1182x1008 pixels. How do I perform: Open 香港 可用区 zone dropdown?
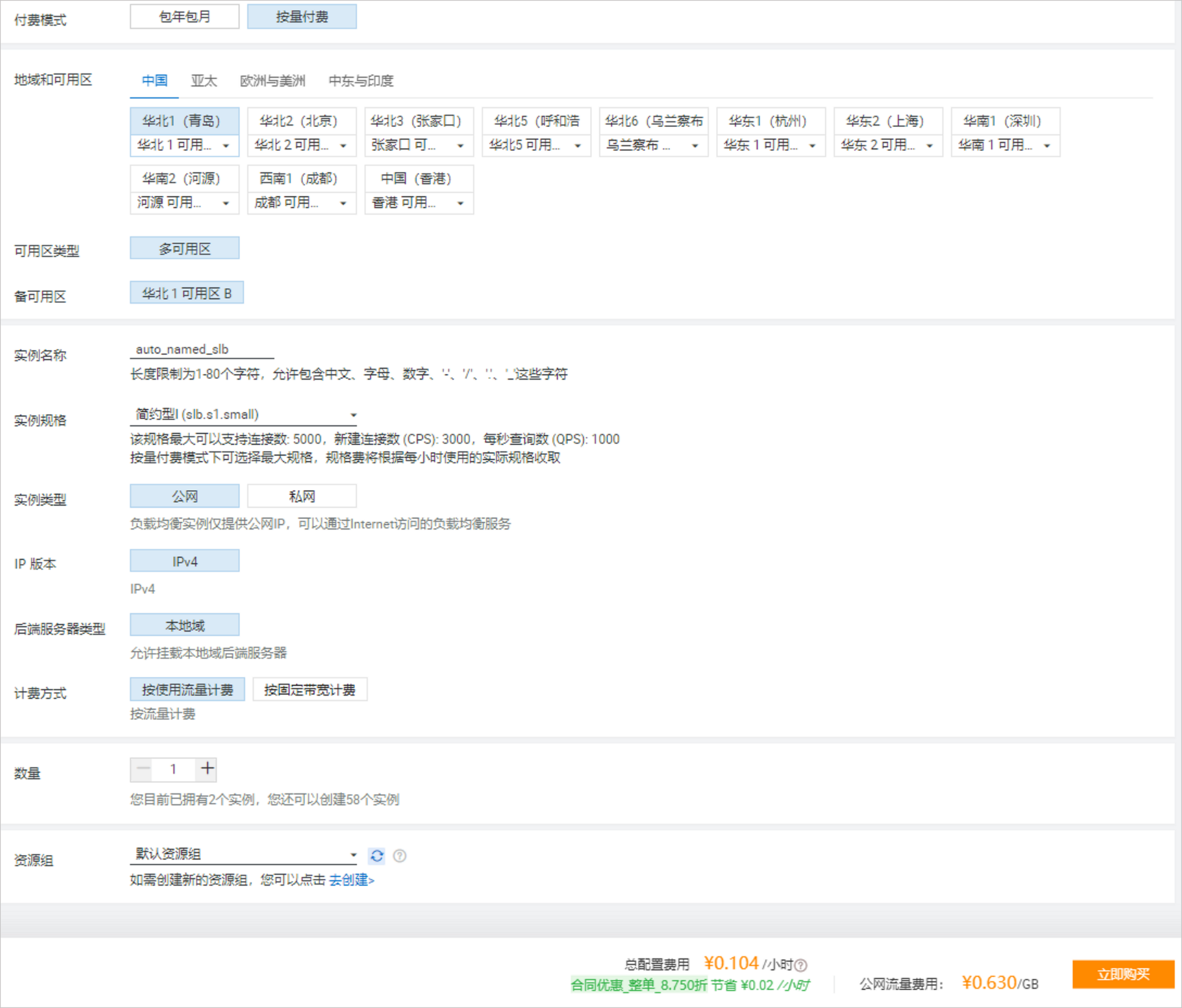click(x=419, y=203)
